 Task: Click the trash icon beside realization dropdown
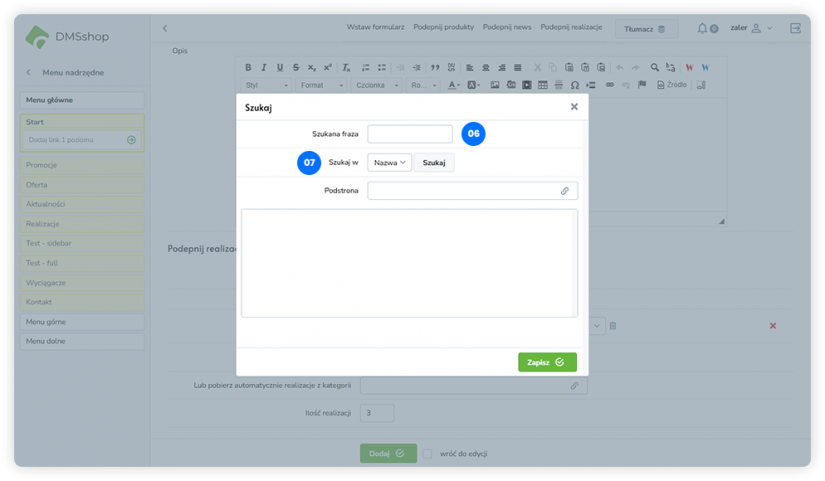click(613, 326)
